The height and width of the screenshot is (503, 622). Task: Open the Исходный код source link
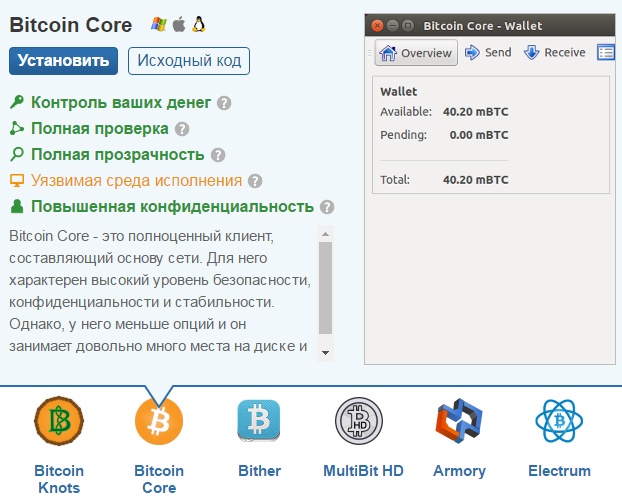coord(189,61)
